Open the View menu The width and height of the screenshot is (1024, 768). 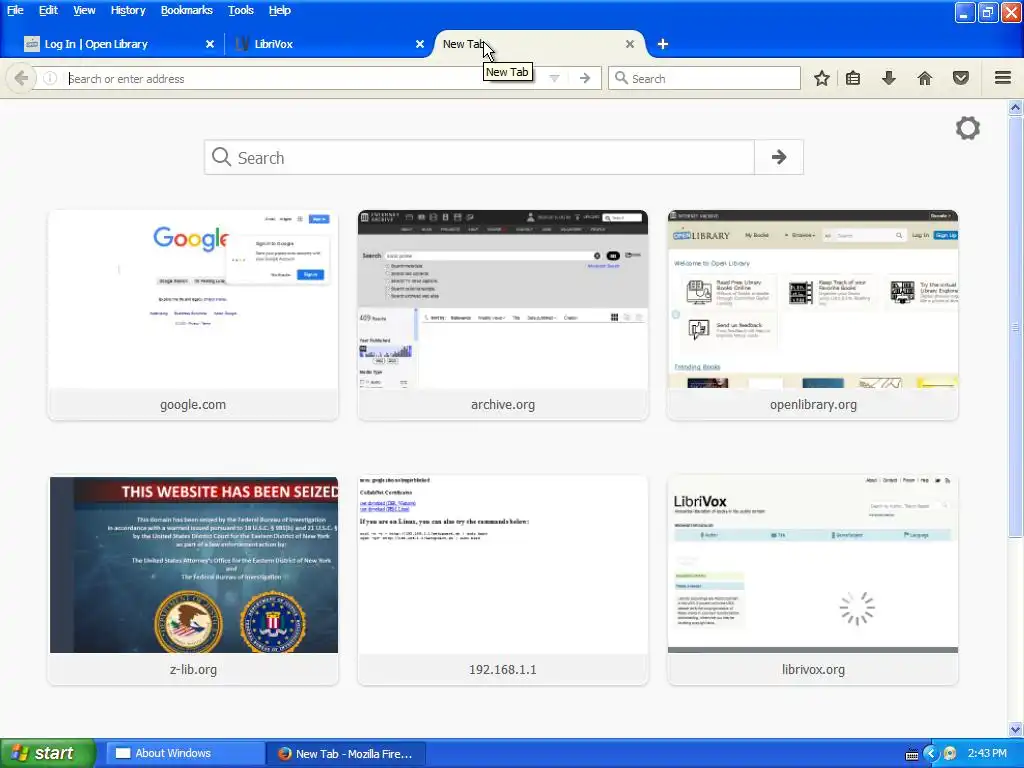(84, 10)
